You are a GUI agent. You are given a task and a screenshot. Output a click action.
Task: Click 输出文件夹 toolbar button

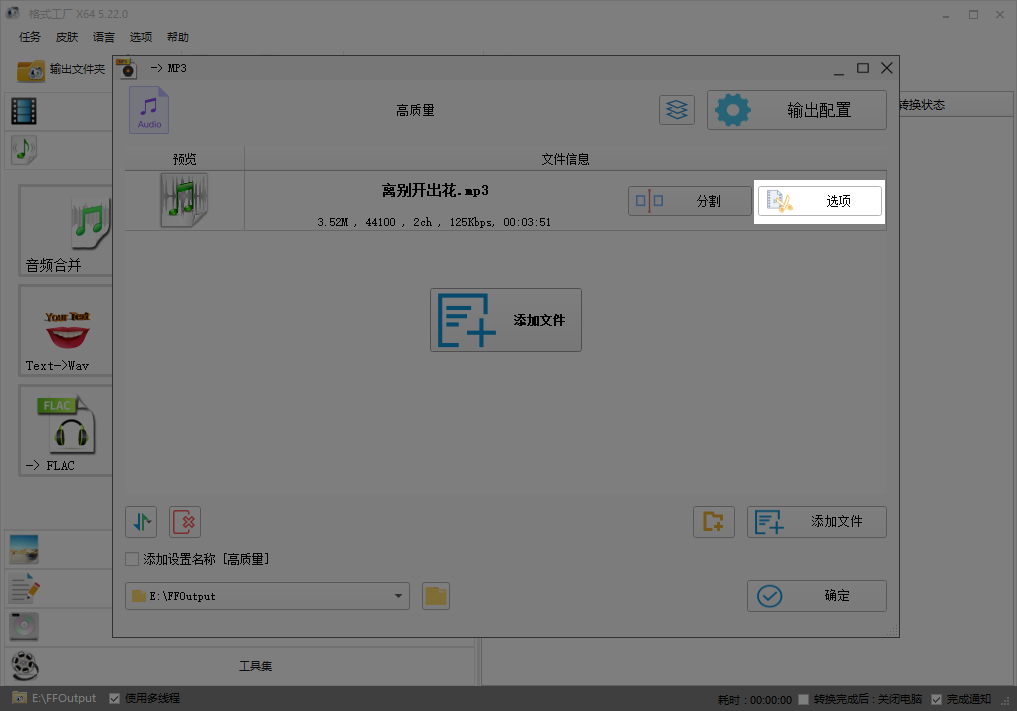(62, 70)
